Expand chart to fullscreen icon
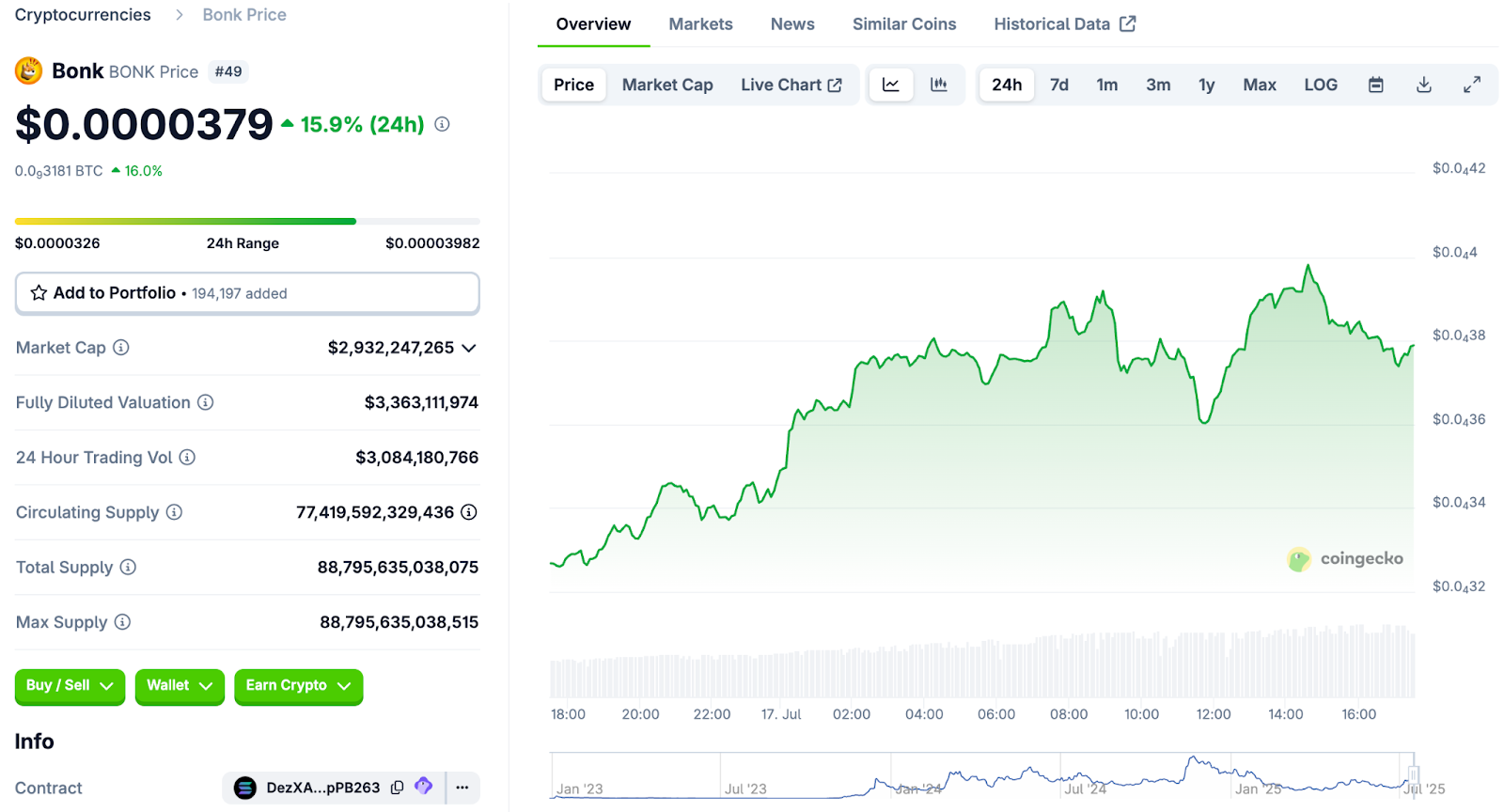The image size is (1504, 812). tap(1472, 85)
